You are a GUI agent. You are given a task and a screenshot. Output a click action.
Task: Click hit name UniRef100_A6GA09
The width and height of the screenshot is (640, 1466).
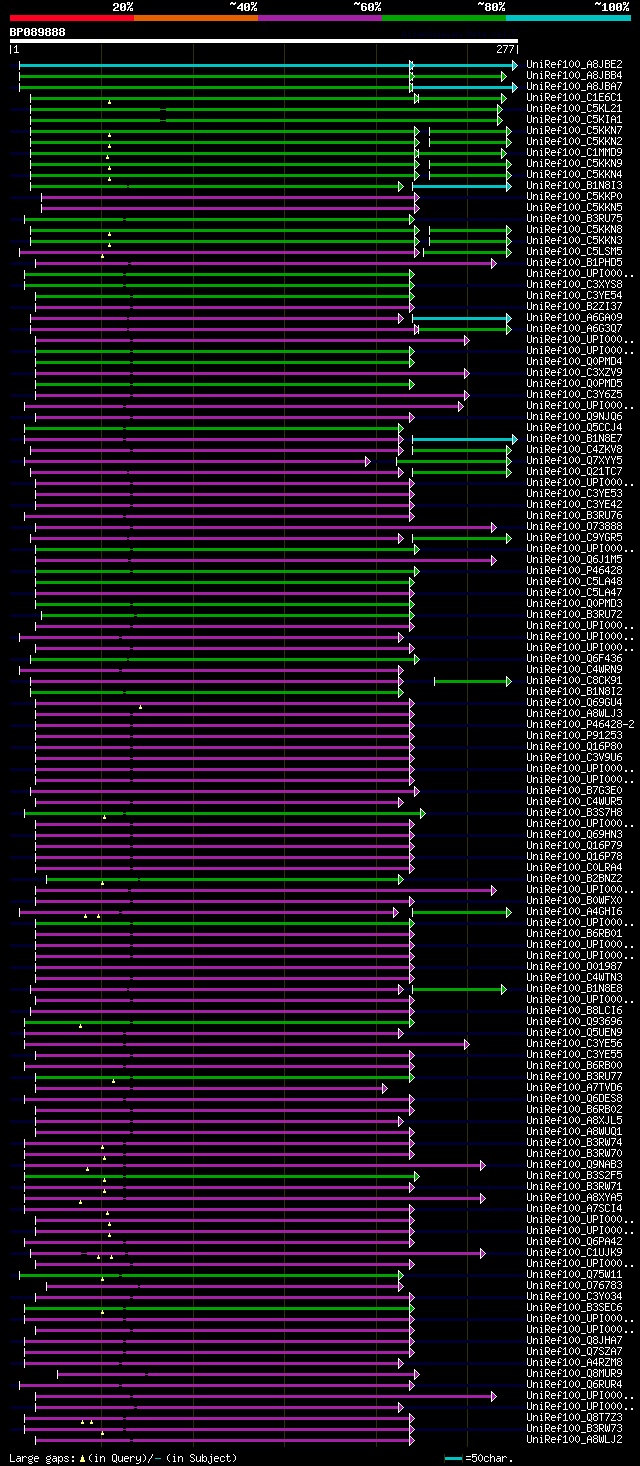tap(574, 317)
